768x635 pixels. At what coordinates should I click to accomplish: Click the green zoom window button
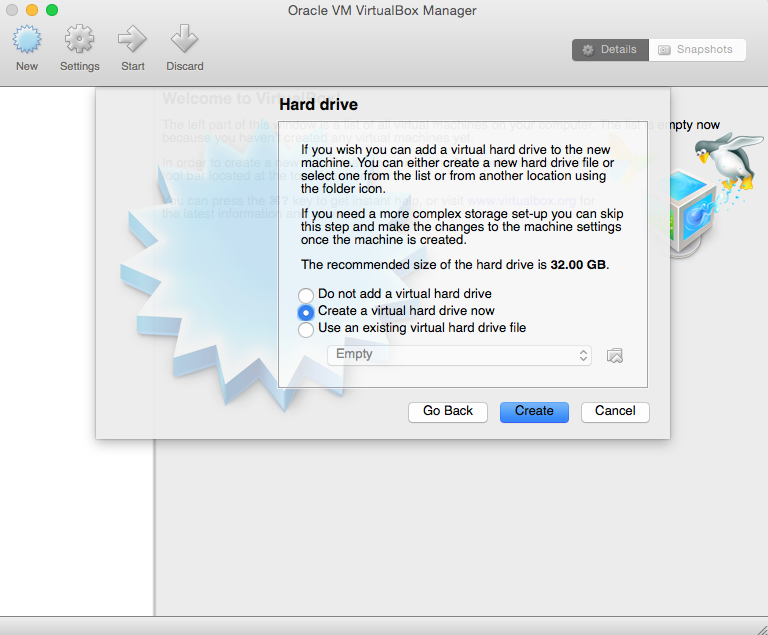(52, 10)
